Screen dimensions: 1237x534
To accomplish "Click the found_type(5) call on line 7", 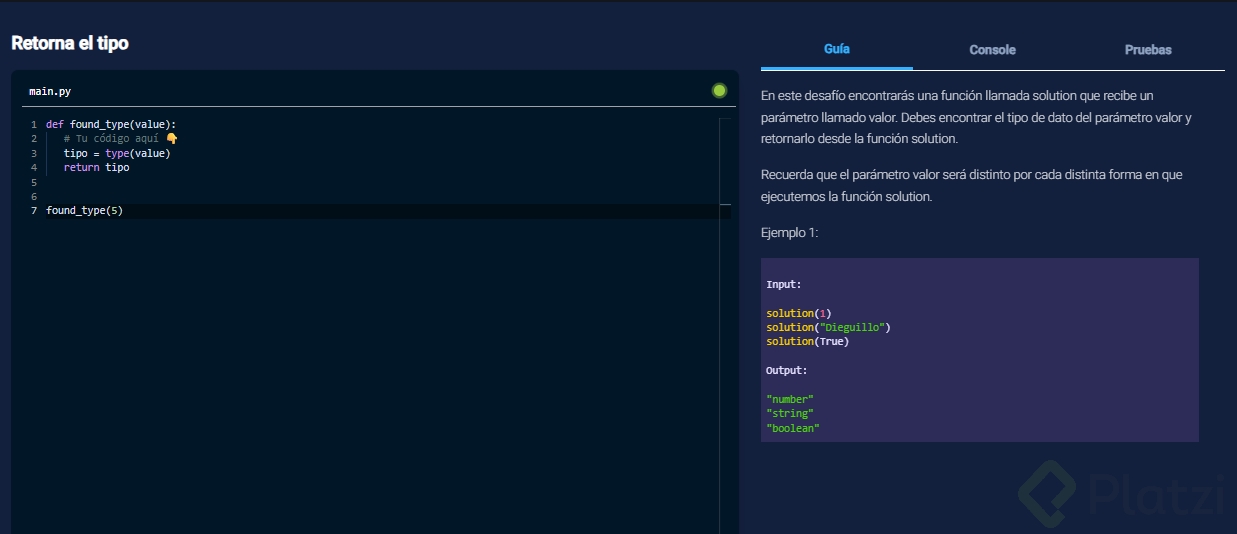I will pos(84,211).
